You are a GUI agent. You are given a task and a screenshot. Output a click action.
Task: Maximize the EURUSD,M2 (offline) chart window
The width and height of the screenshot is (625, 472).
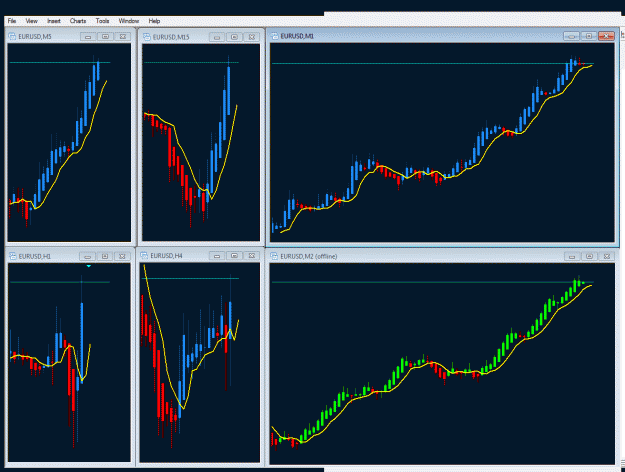[x=590, y=256]
